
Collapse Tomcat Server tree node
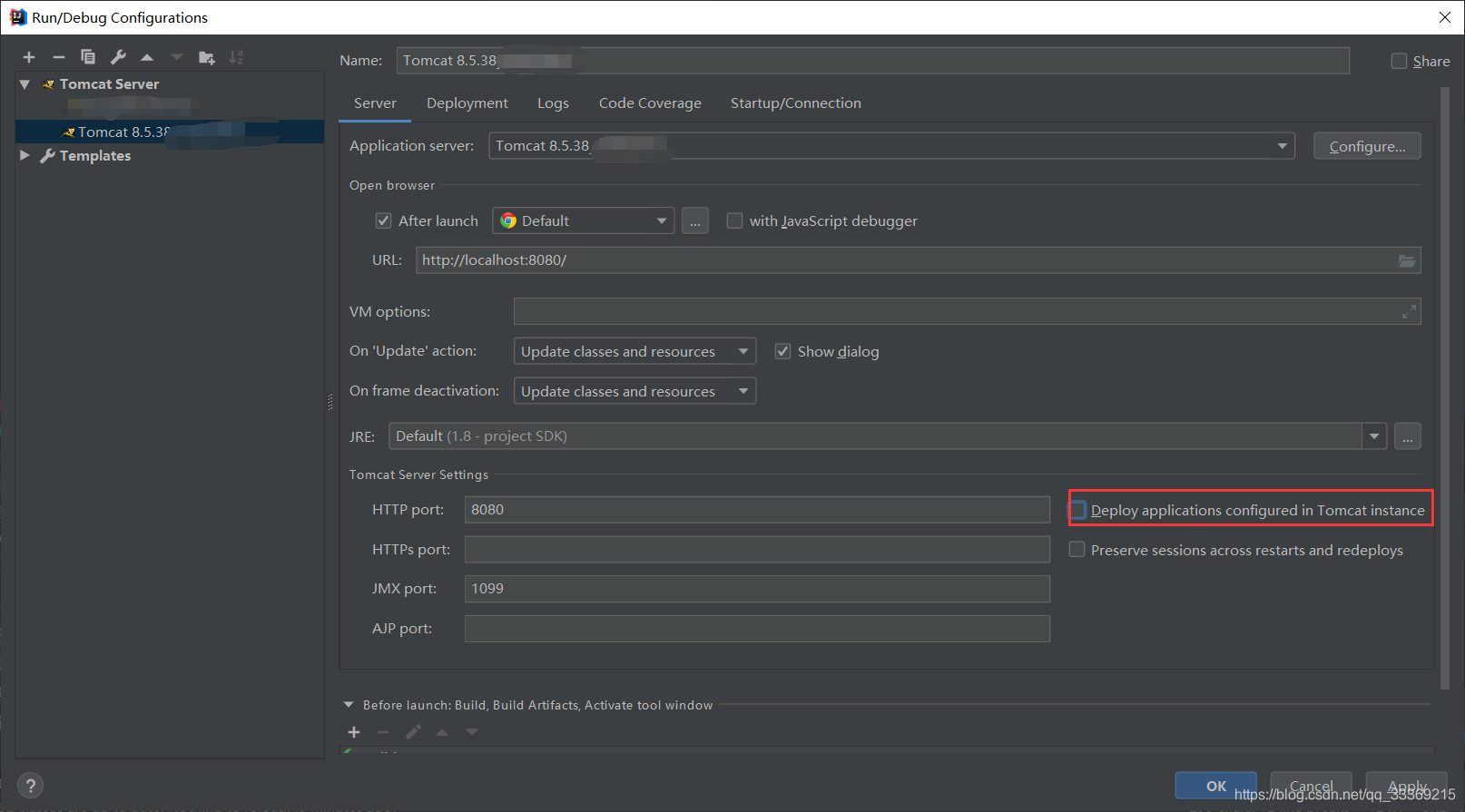pos(25,84)
